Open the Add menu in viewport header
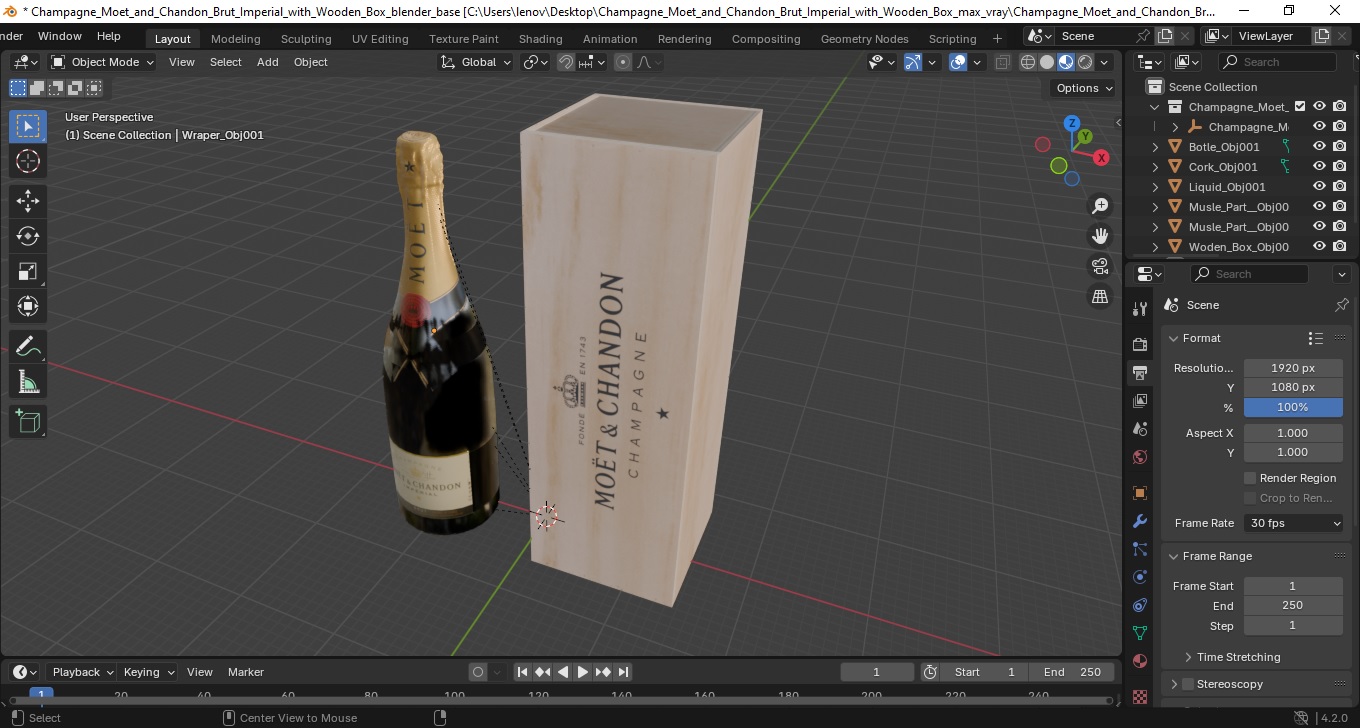Viewport: 1360px width, 728px height. point(268,62)
